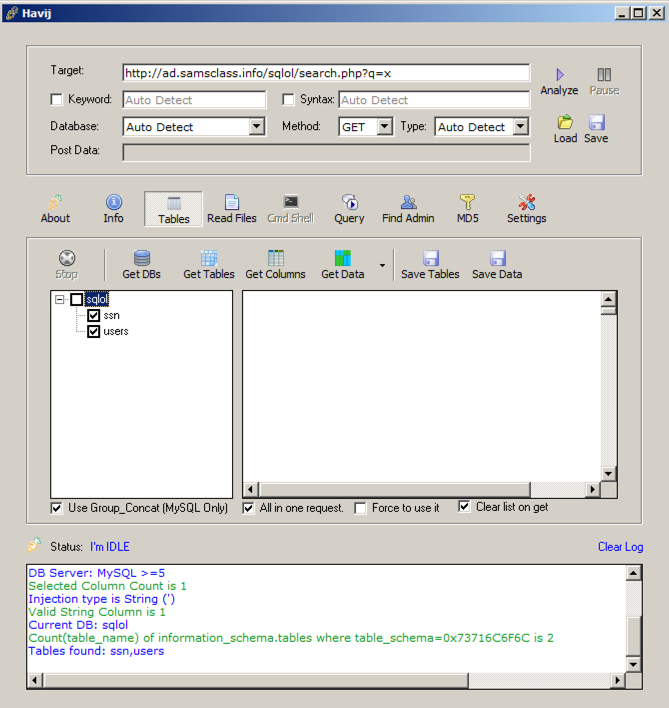Image resolution: width=669 pixels, height=708 pixels.
Task: Click the I'm IDLE status text
Action: 110,547
